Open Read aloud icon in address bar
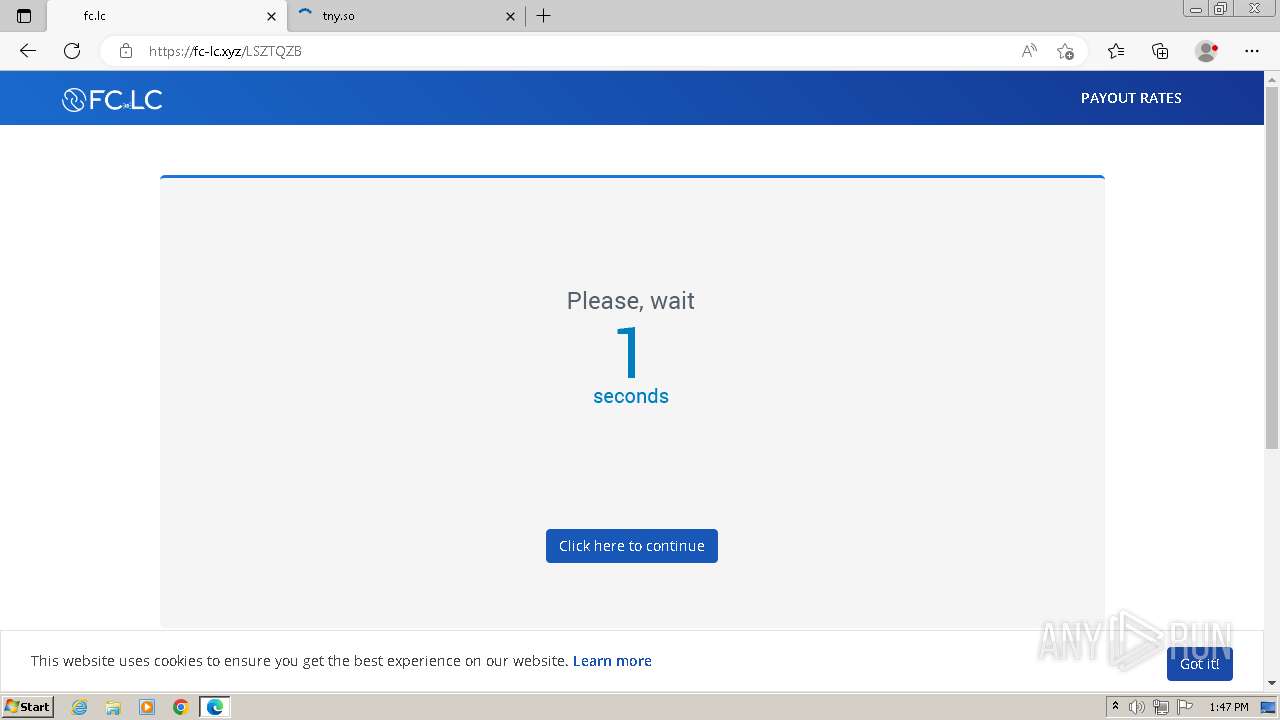 pos(1029,51)
